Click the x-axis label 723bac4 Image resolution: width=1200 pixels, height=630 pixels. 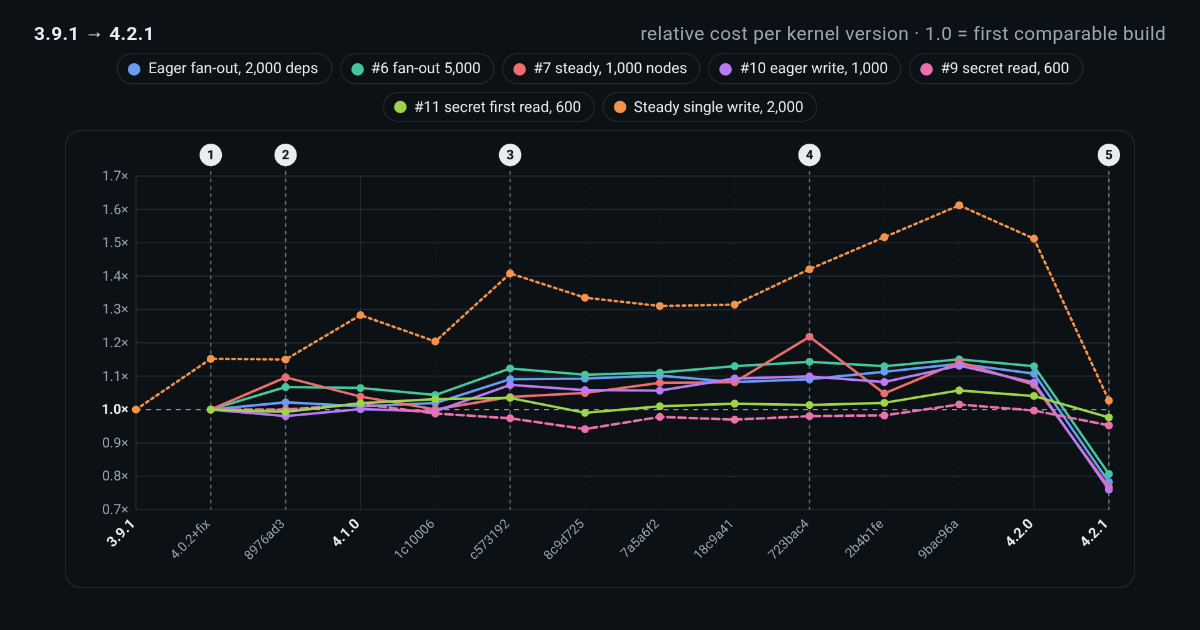(789, 540)
